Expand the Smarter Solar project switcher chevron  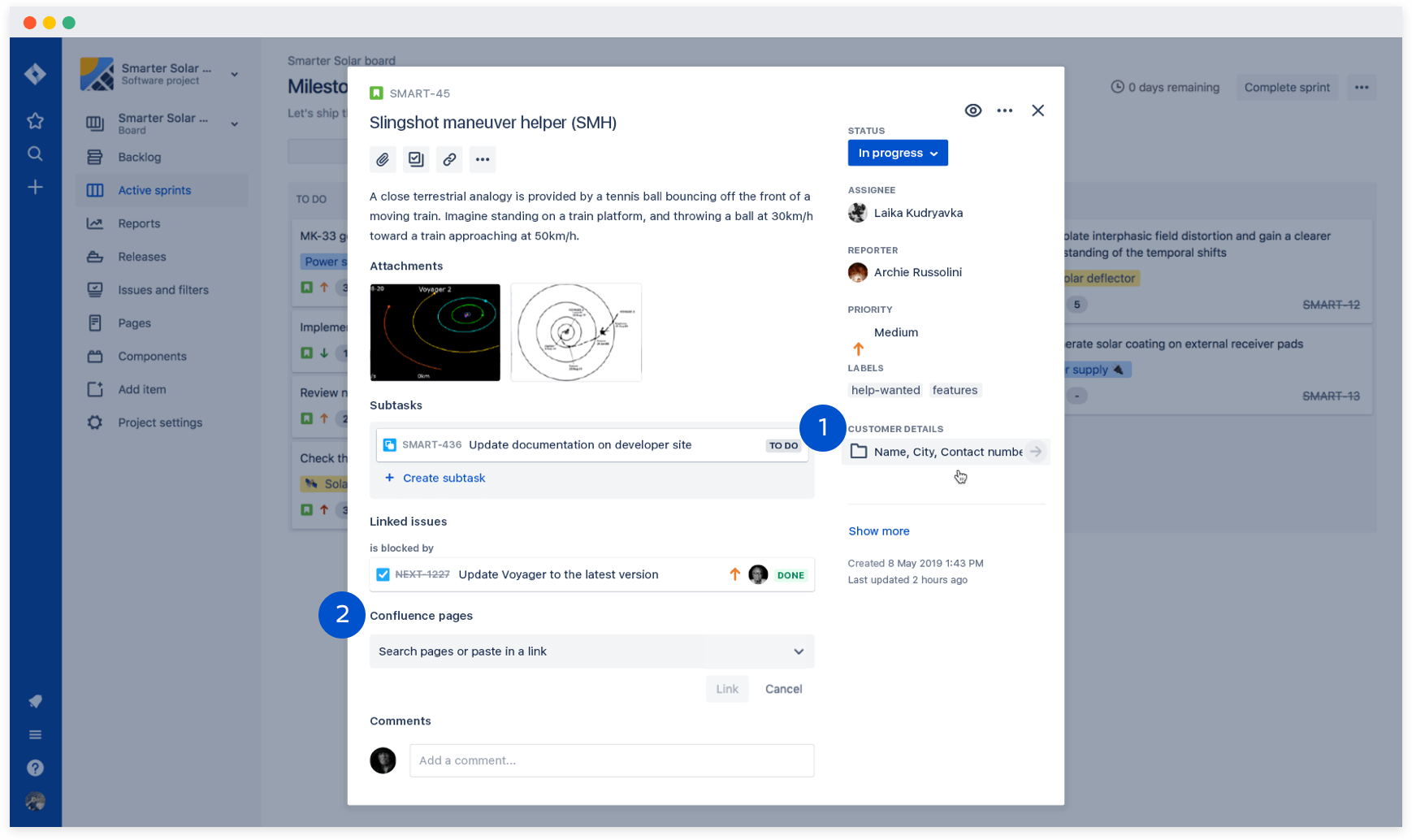click(x=234, y=74)
